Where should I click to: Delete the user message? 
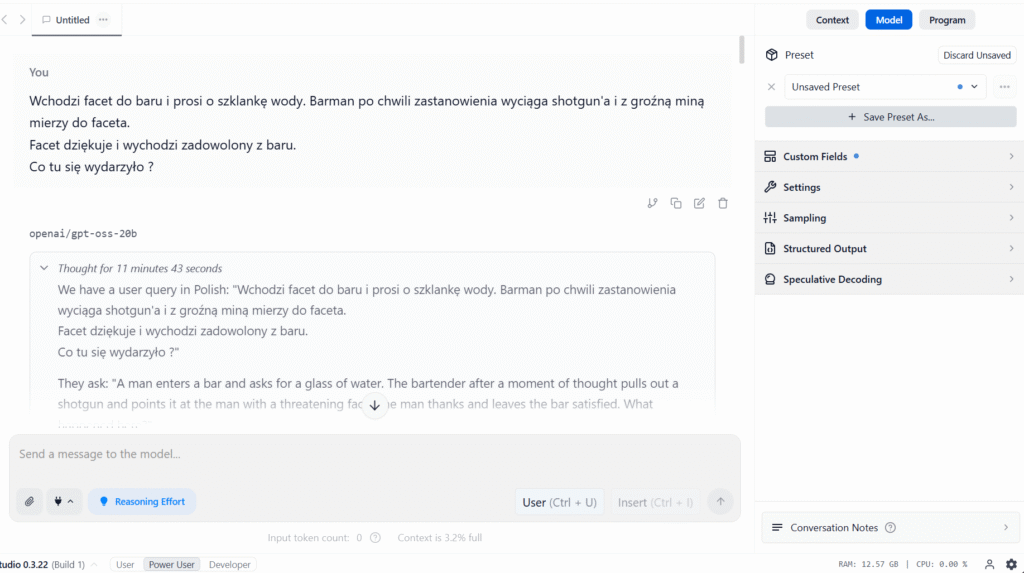pos(723,203)
